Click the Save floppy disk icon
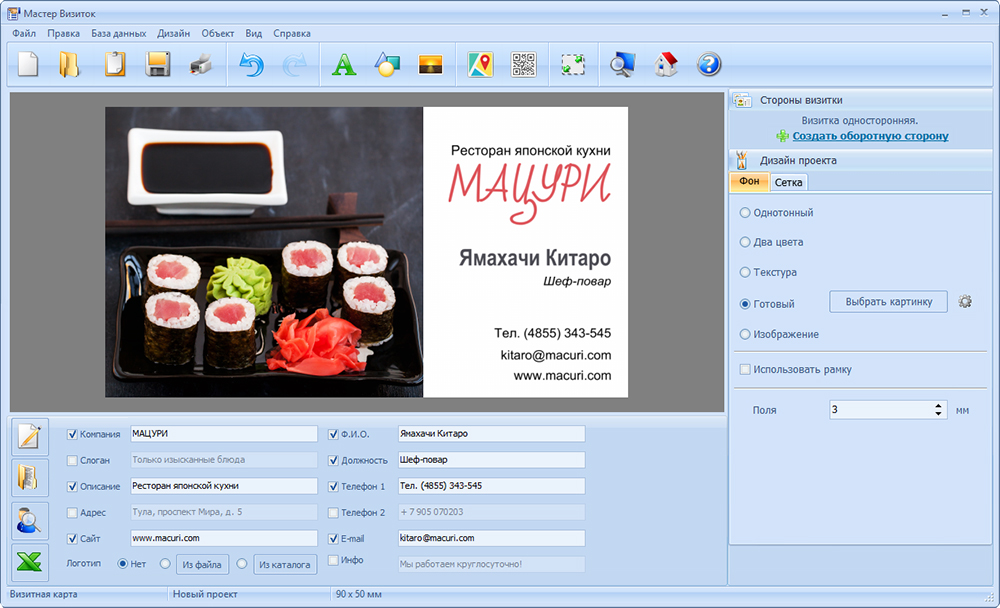The width and height of the screenshot is (1000, 608). pos(157,65)
